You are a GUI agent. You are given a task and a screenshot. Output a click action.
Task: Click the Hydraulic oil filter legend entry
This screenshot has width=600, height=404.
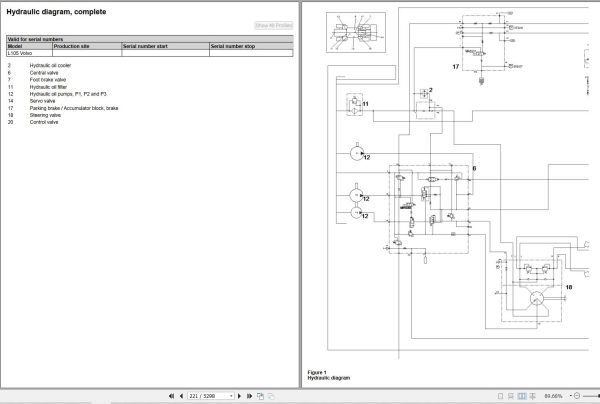pyautogui.click(x=48, y=87)
